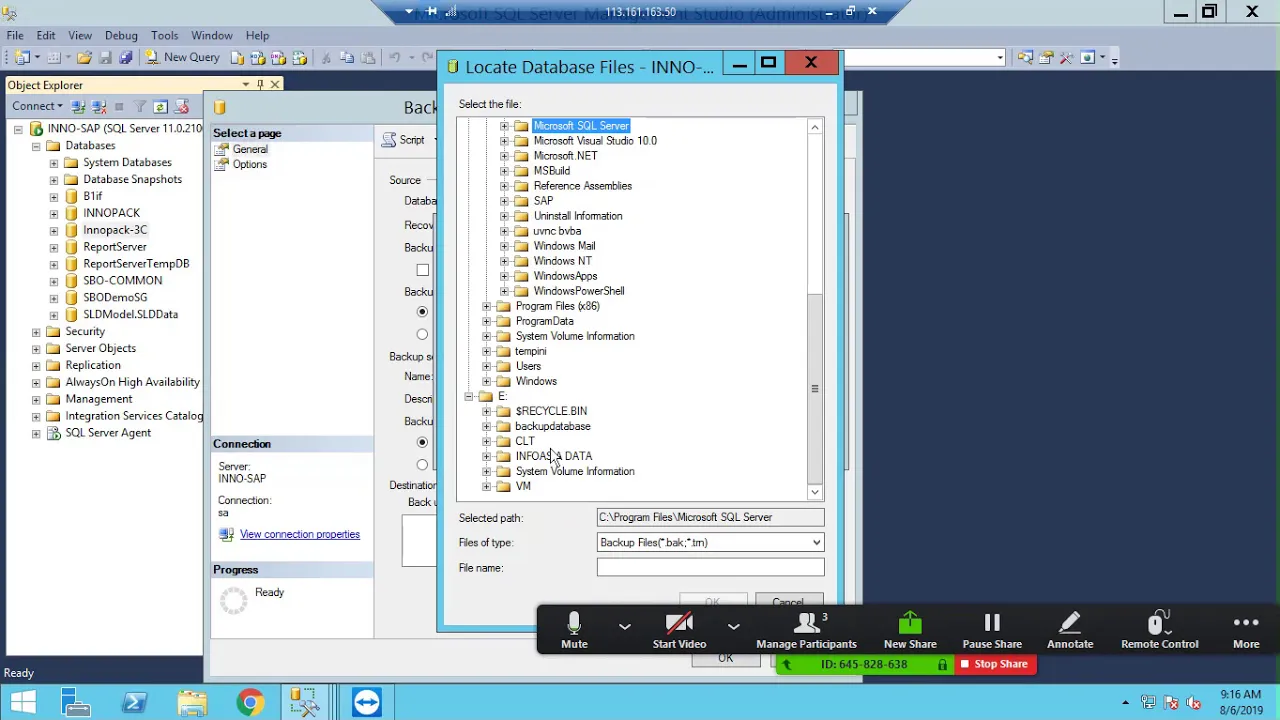Click the Filter funnel icon in Object Explorer
The image size is (1280, 720).
pyautogui.click(x=140, y=106)
